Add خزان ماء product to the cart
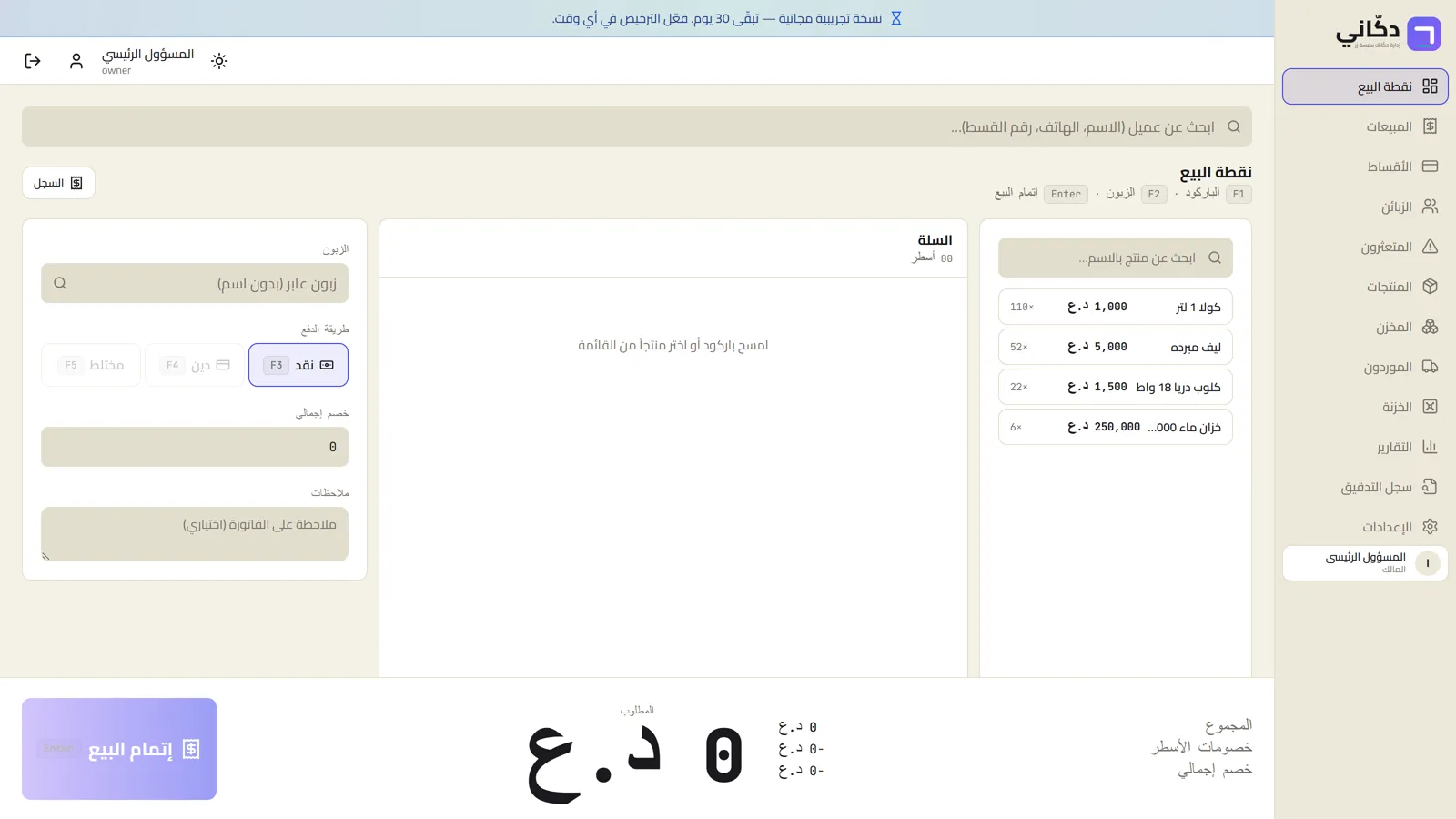Screen dimensions: 1456x819 [x=1116, y=427]
